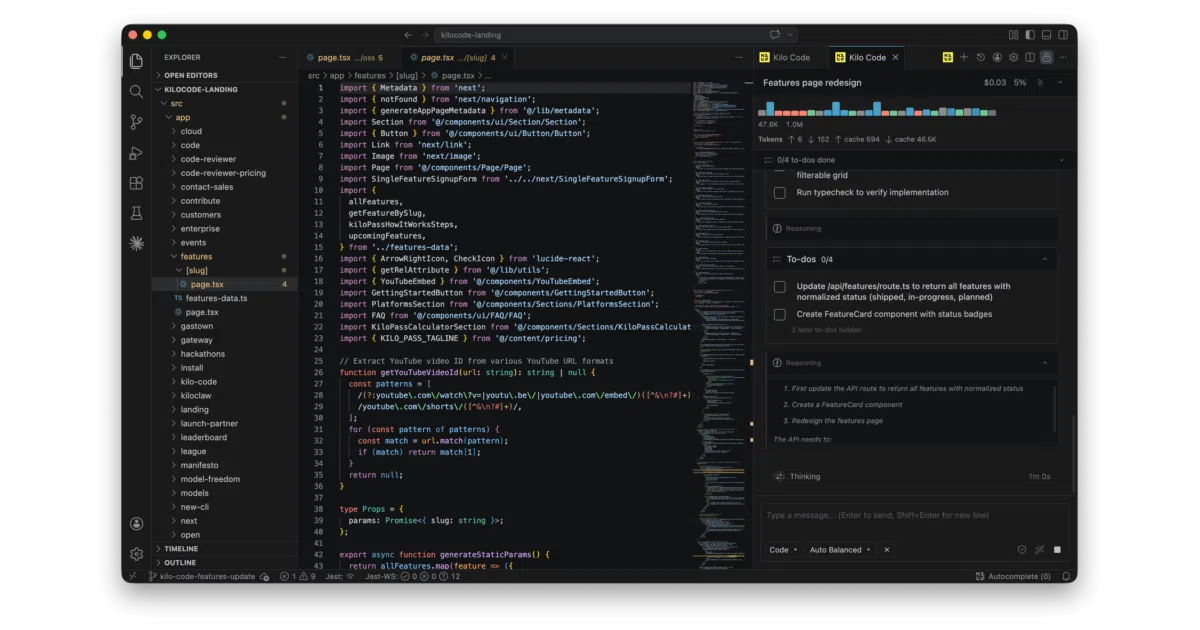The image size is (1200, 630).
Task: Open Kilo Code task history icon
Action: 981,57
